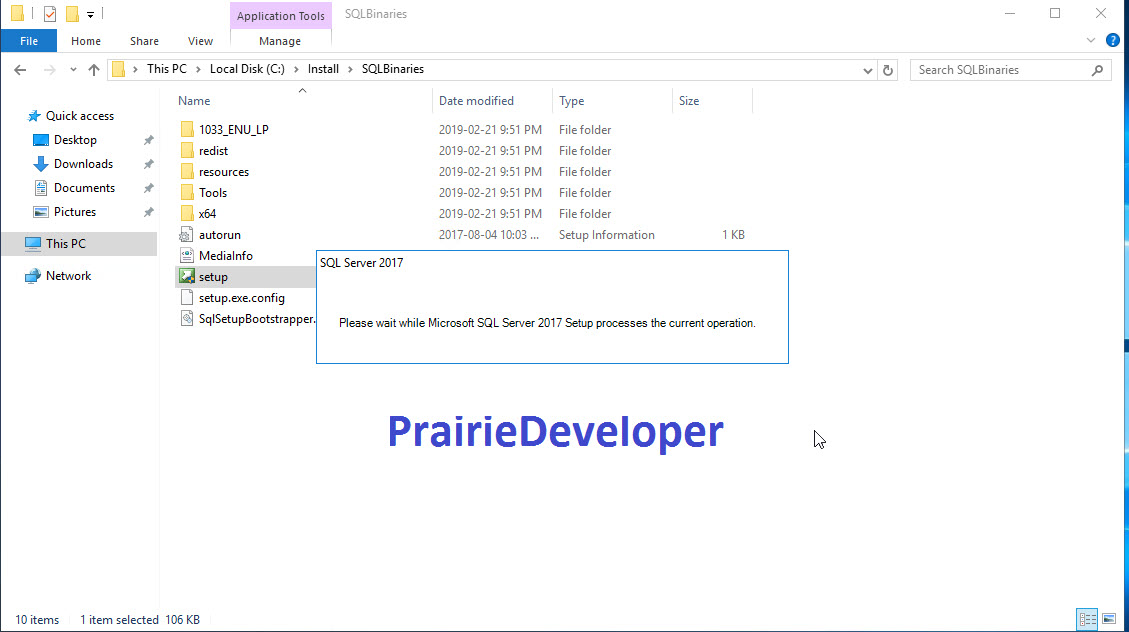The width and height of the screenshot is (1129, 632).
Task: Switch to the Home ribbon tab
Action: pyautogui.click(x=86, y=41)
